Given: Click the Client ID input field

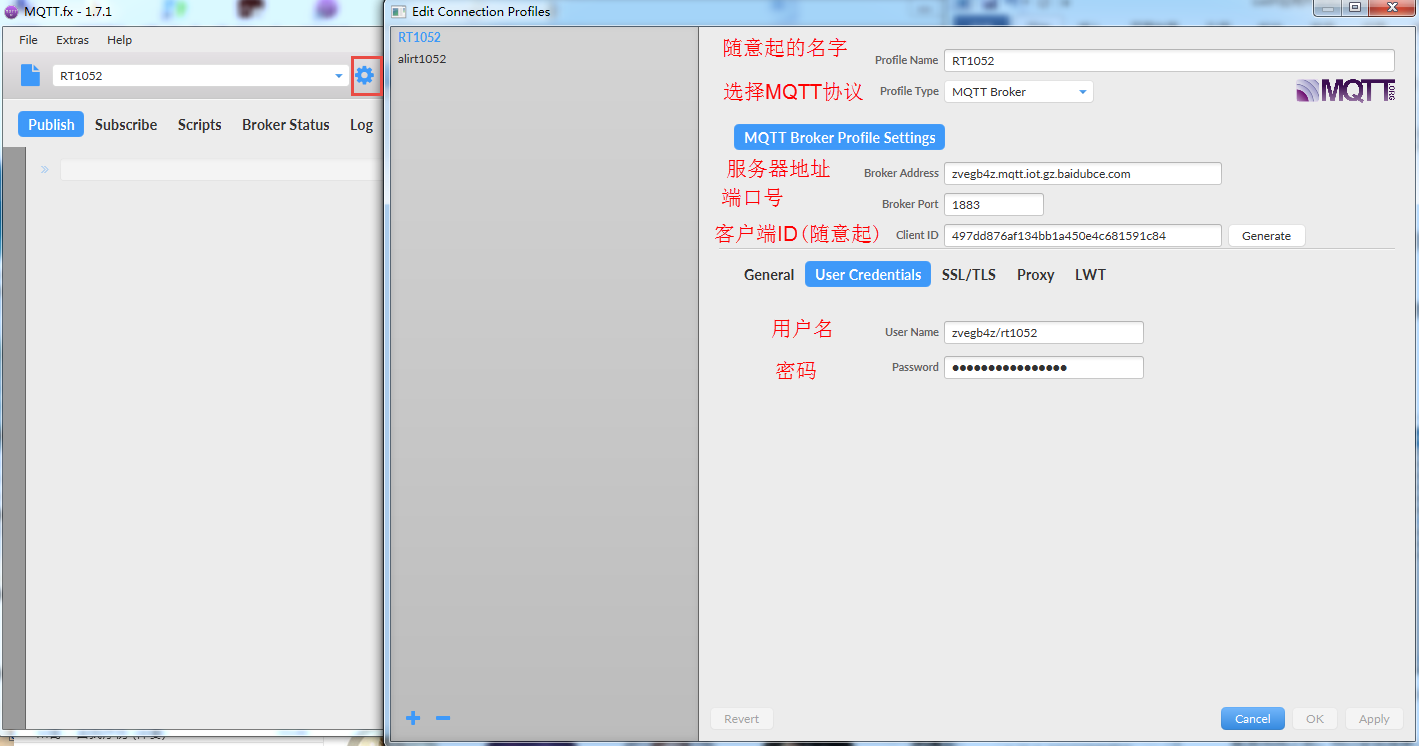Looking at the screenshot, I should point(1083,236).
